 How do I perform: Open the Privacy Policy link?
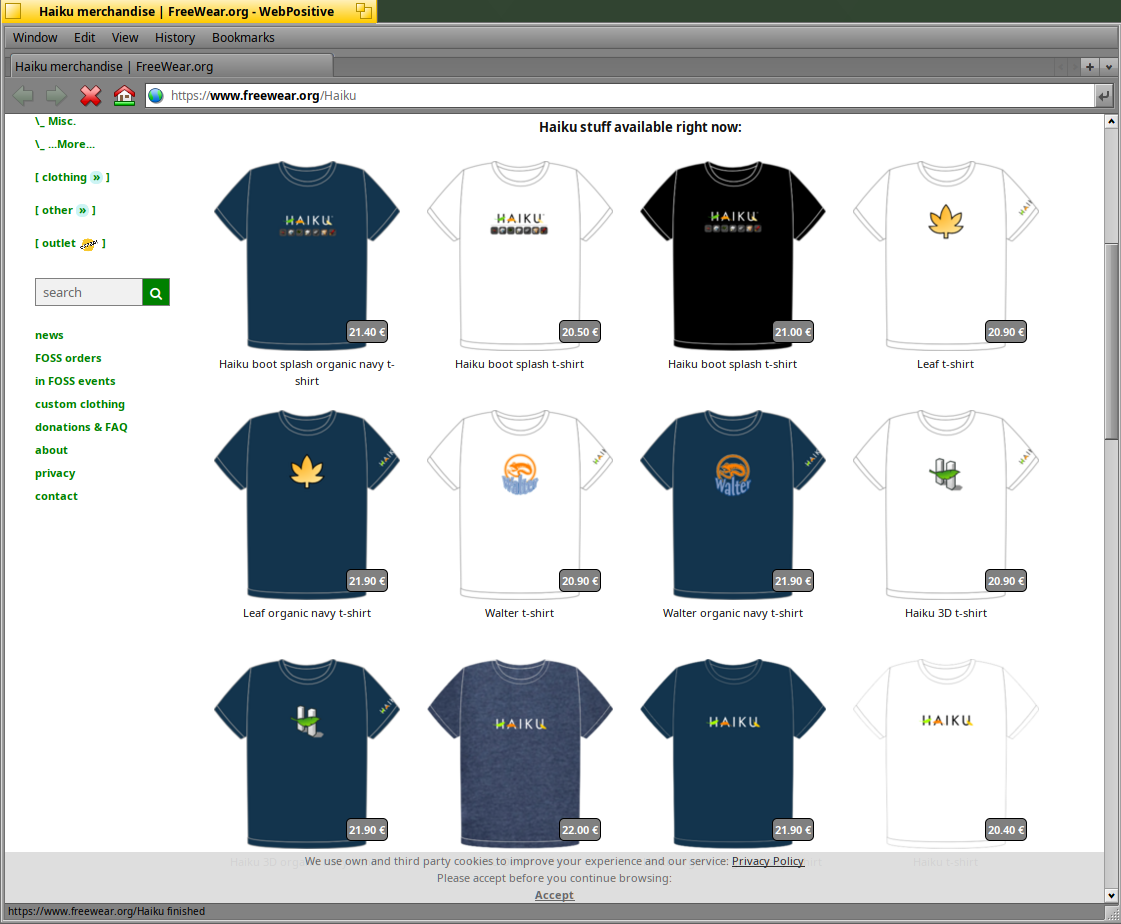click(x=768, y=861)
